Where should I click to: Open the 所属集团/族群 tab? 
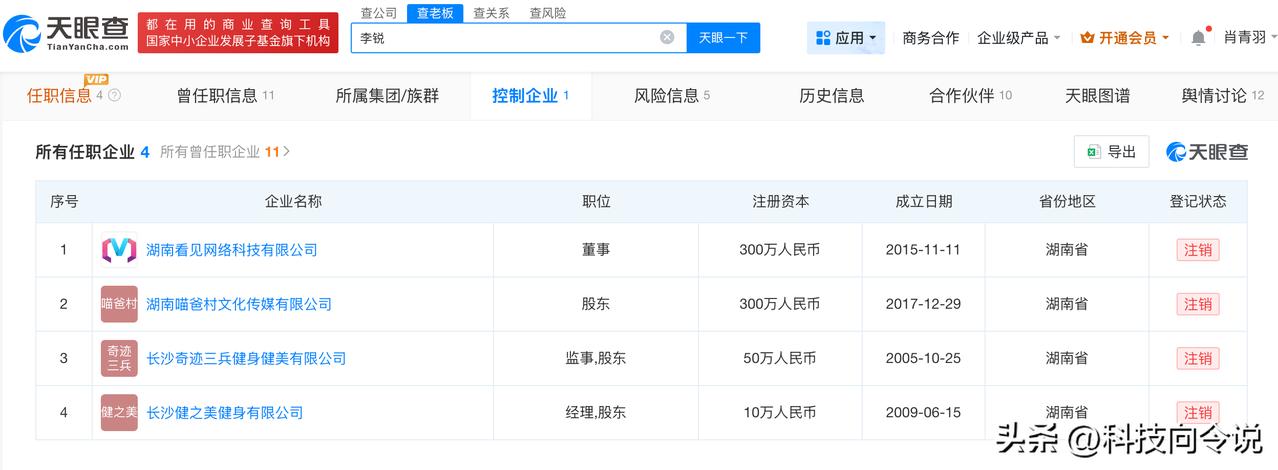click(x=387, y=96)
